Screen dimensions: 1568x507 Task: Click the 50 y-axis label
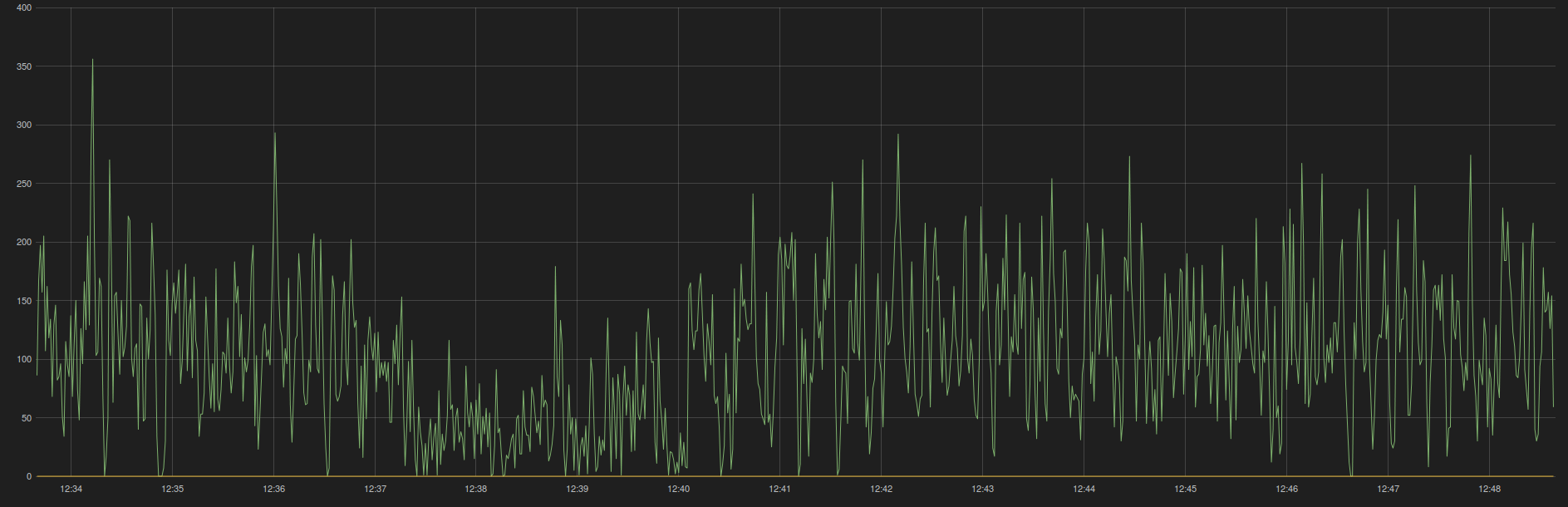pyautogui.click(x=27, y=418)
